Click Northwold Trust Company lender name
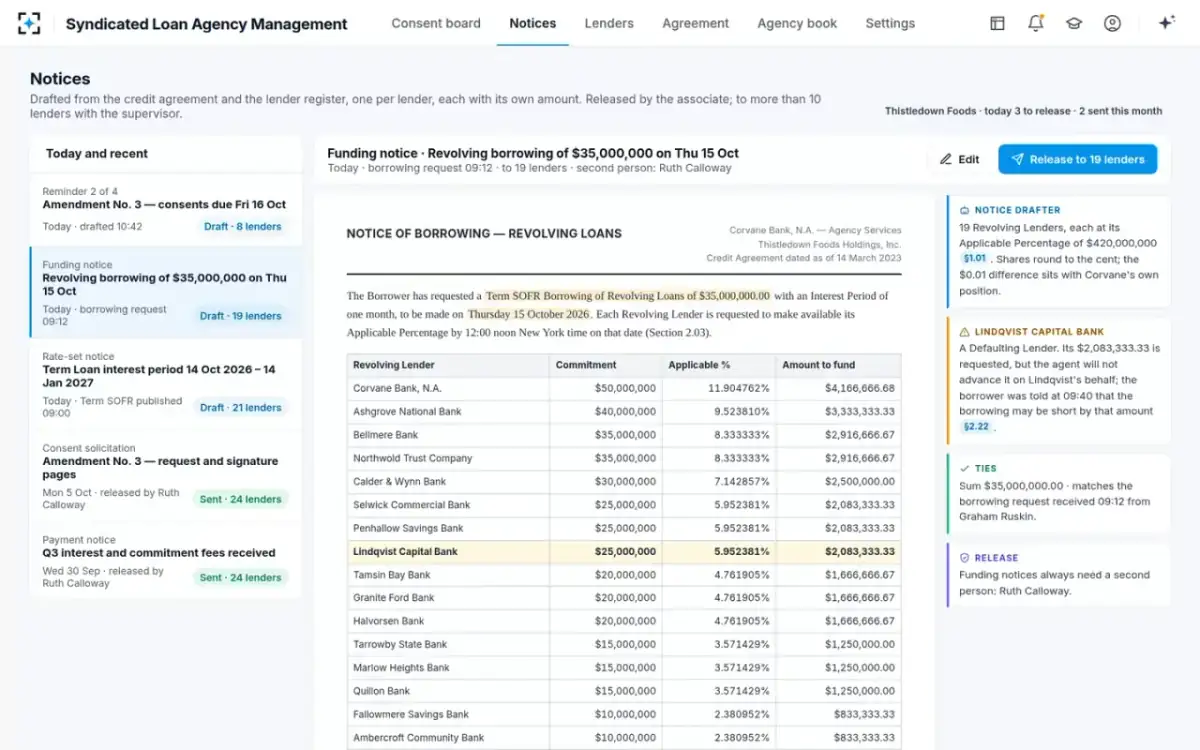This screenshot has height=750, width=1200. (x=412, y=458)
